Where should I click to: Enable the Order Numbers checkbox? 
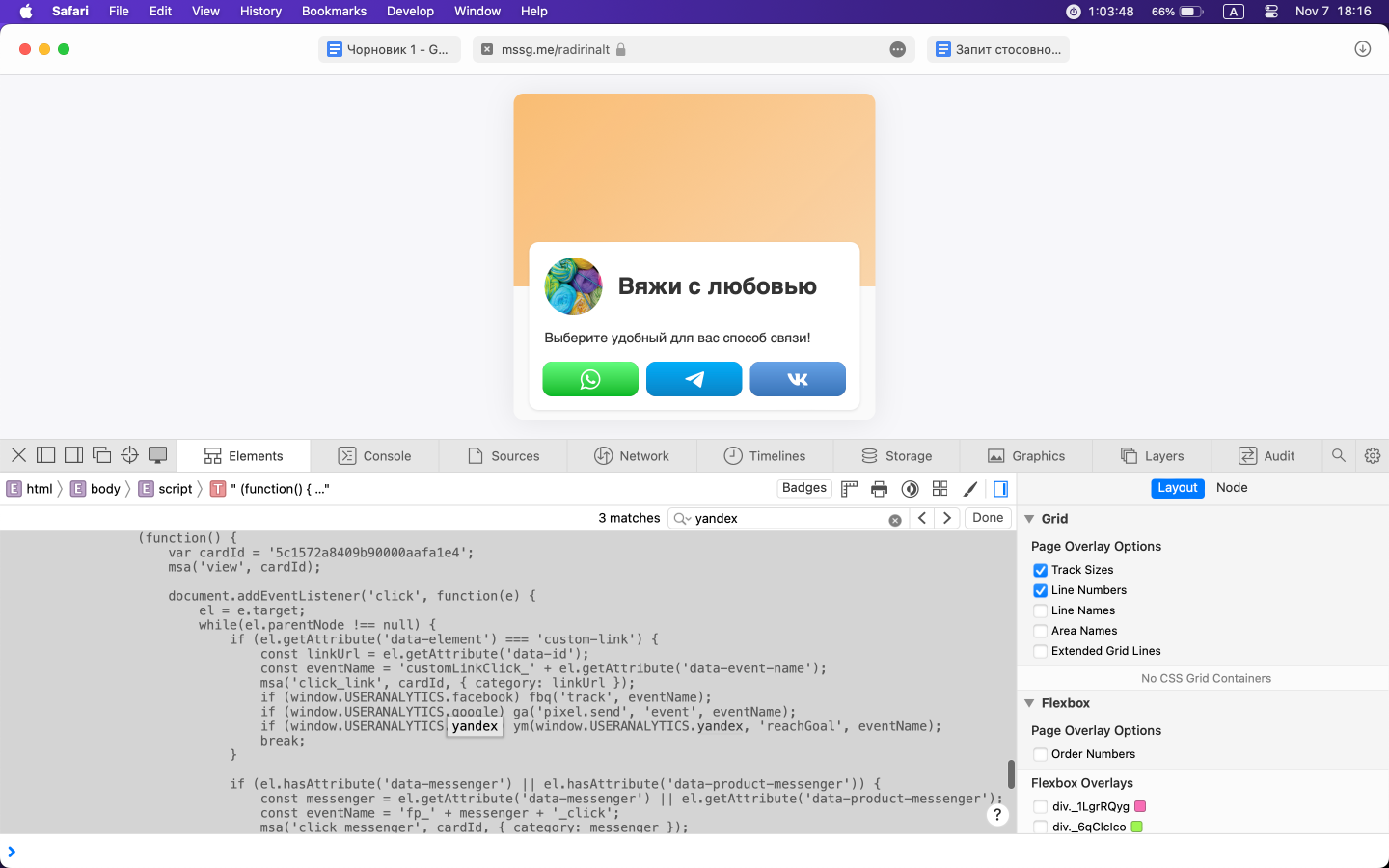[1040, 754]
